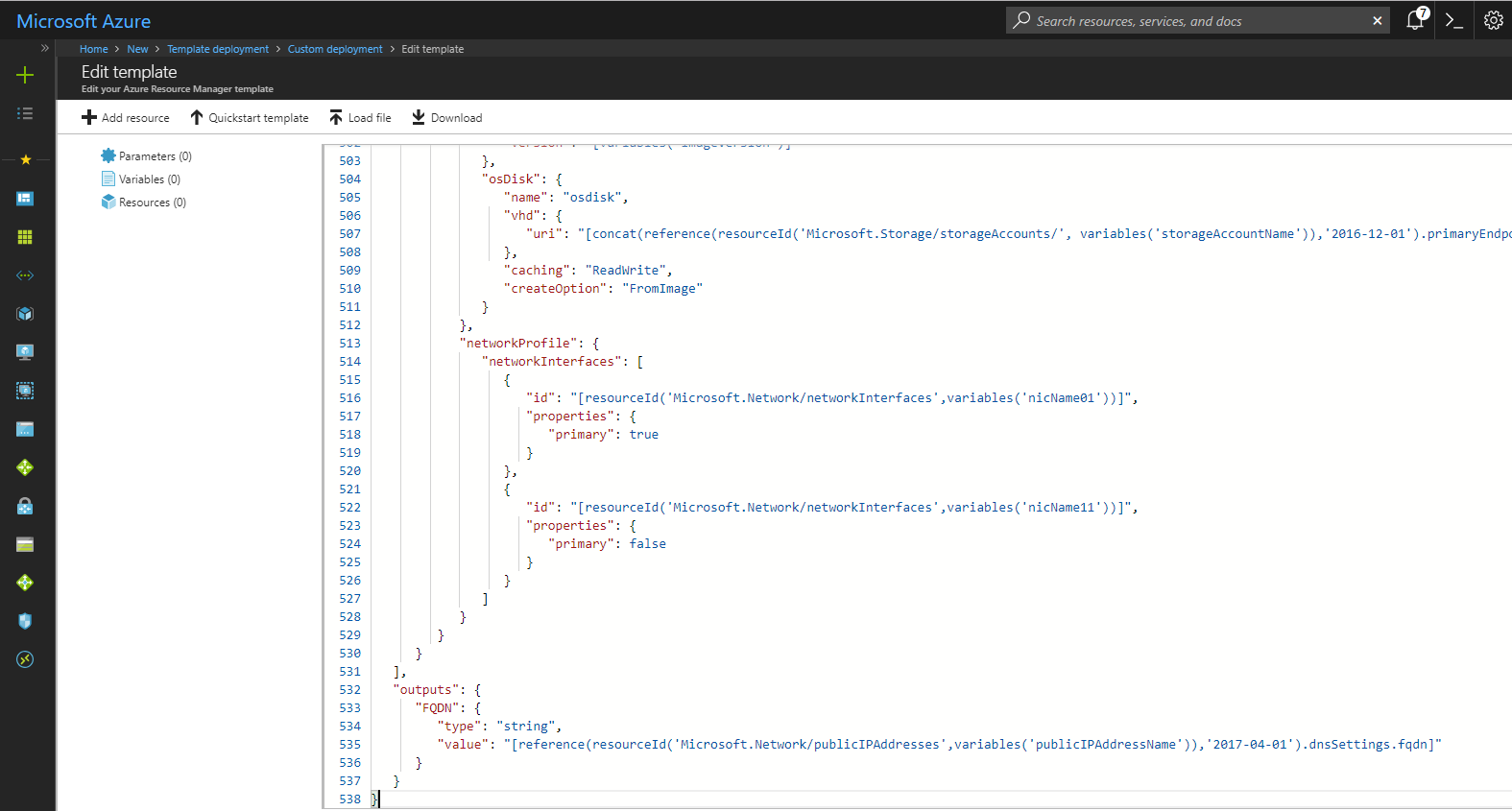Open the Virtual networks angle-bracket dots icon
This screenshot has height=811, width=1512.
tap(25, 275)
